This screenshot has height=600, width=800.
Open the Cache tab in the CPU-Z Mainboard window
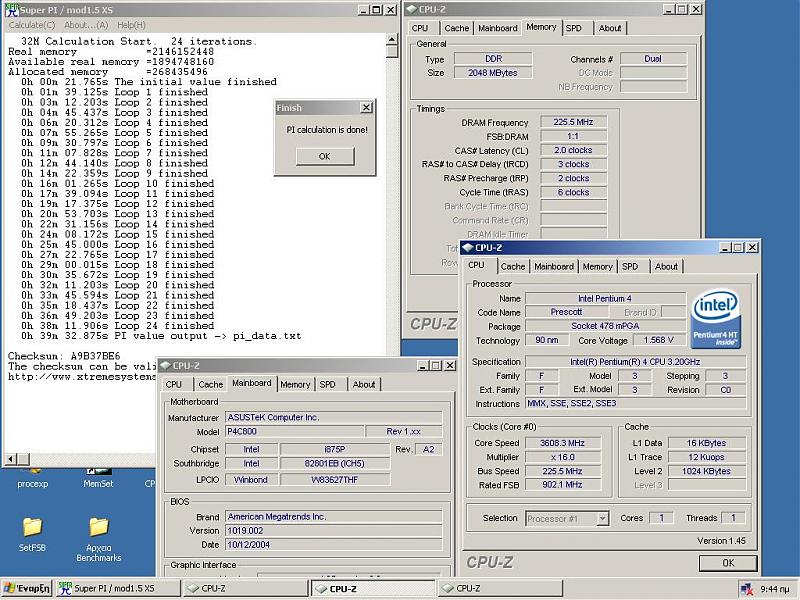click(211, 384)
